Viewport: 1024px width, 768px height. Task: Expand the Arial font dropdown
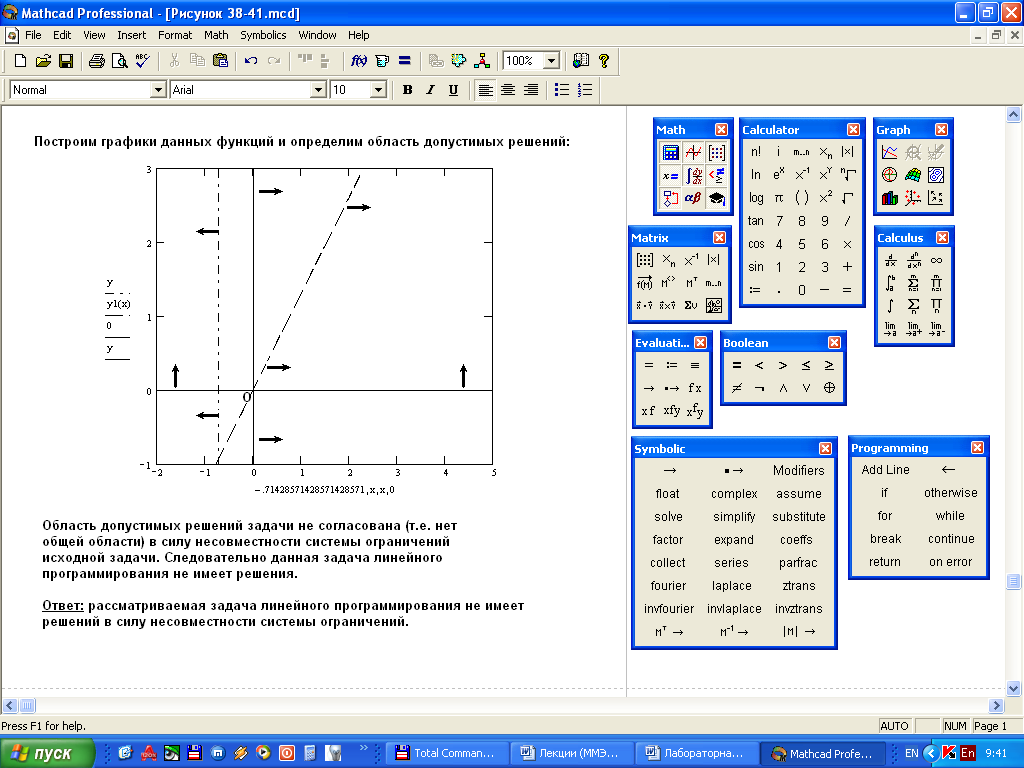click(x=318, y=90)
